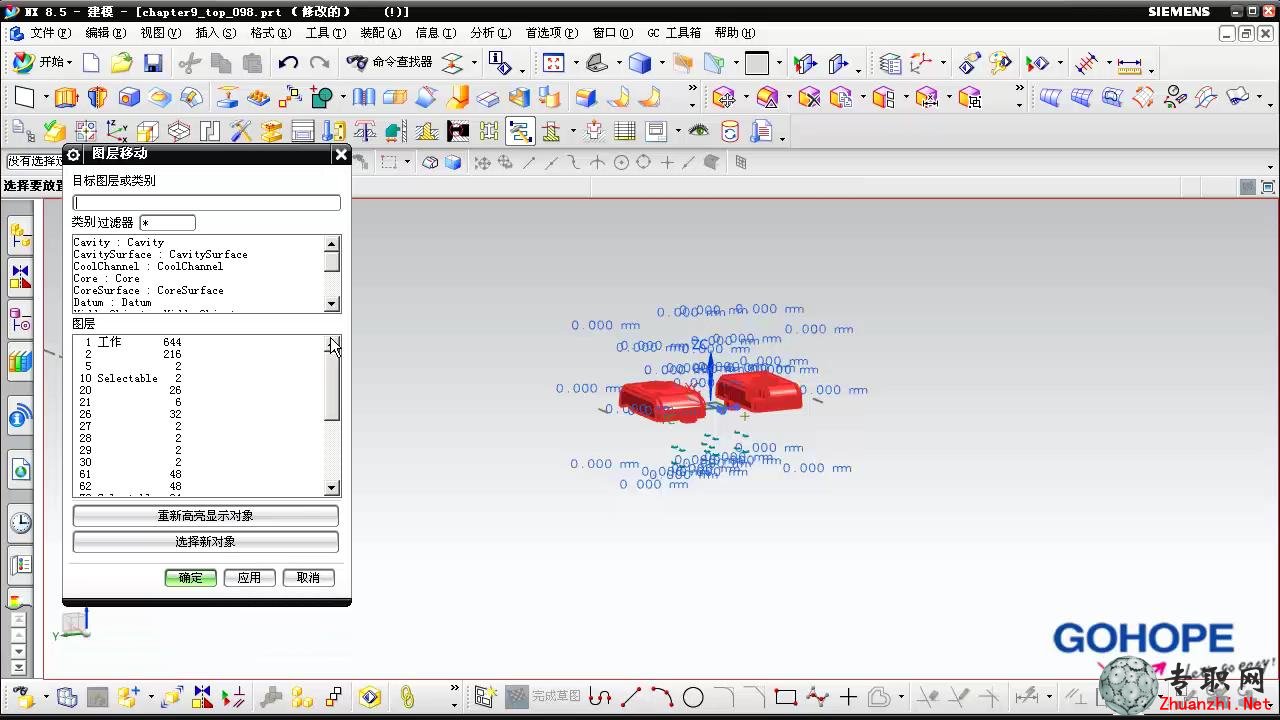The height and width of the screenshot is (720, 1280).
Task: Click the Layer Move dialog settings gear
Action: (73, 154)
